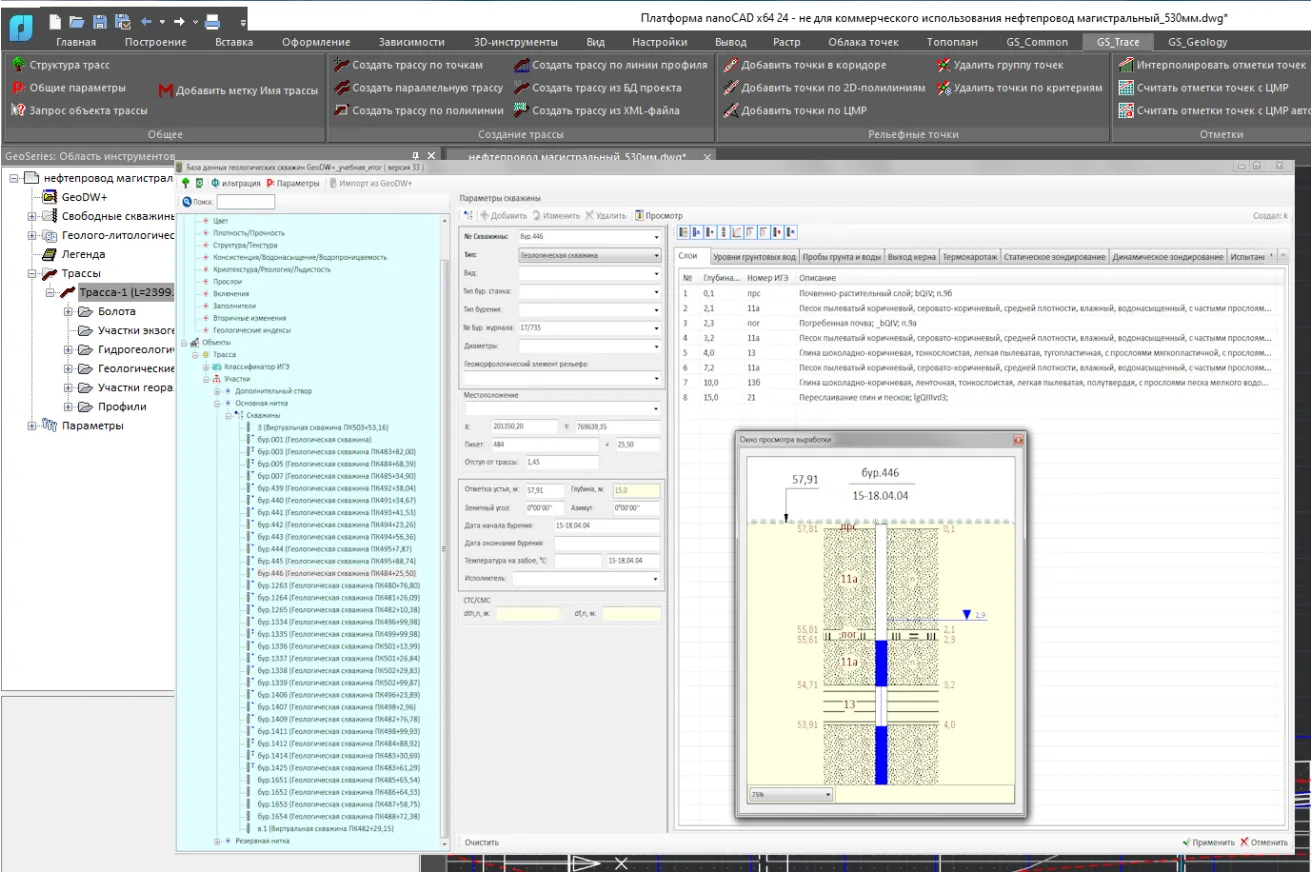Click the Save icon in quick access toolbar
This screenshot has height=872, width=1312.
[99, 21]
